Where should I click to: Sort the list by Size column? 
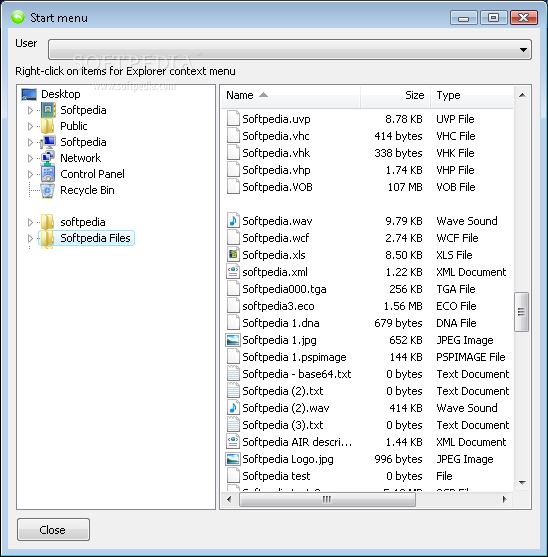click(x=395, y=96)
